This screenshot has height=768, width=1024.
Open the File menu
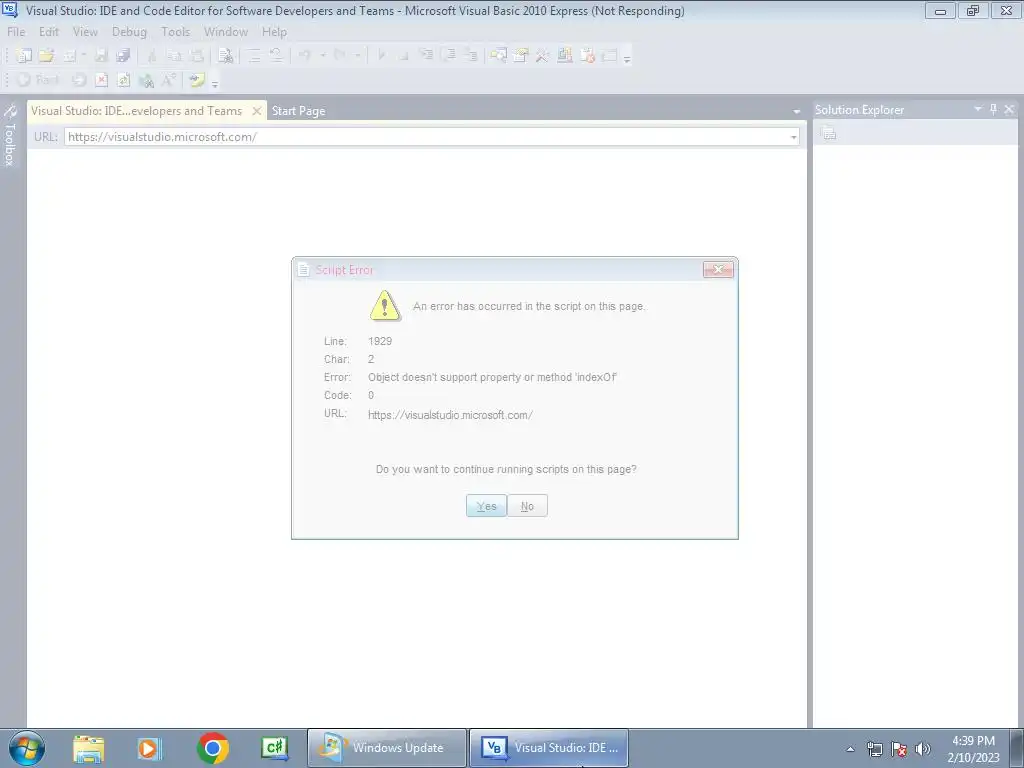pyautogui.click(x=16, y=31)
